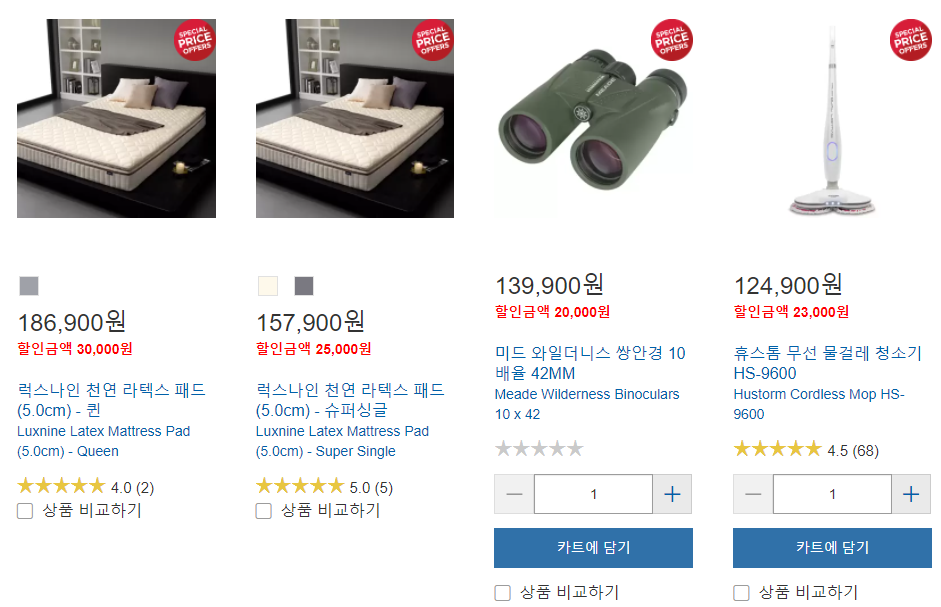This screenshot has width=941, height=607.
Task: Increase binoculars quantity with the plus icon
Action: 672,493
